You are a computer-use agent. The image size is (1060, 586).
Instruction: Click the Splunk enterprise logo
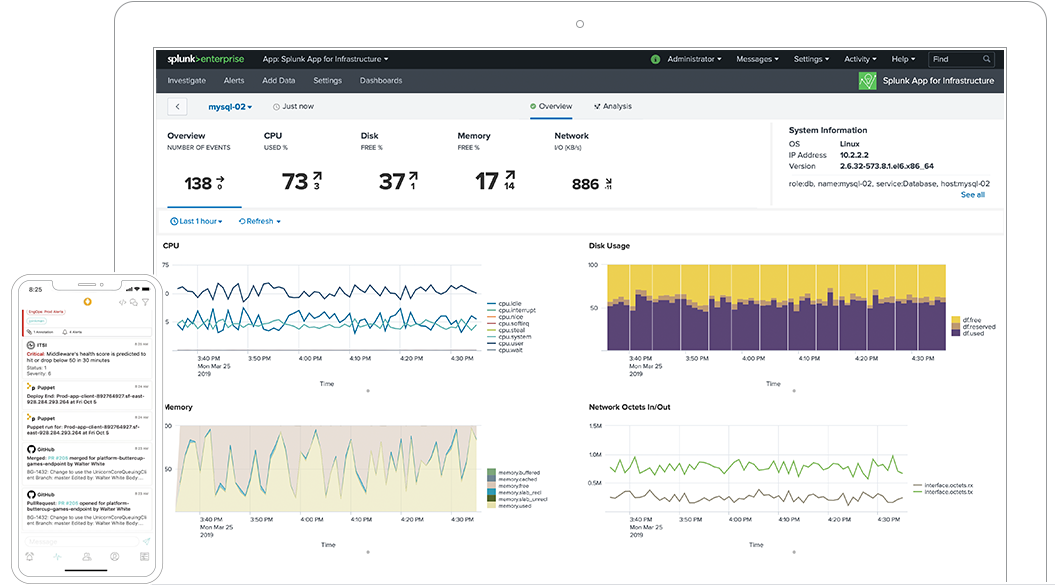[x=206, y=59]
